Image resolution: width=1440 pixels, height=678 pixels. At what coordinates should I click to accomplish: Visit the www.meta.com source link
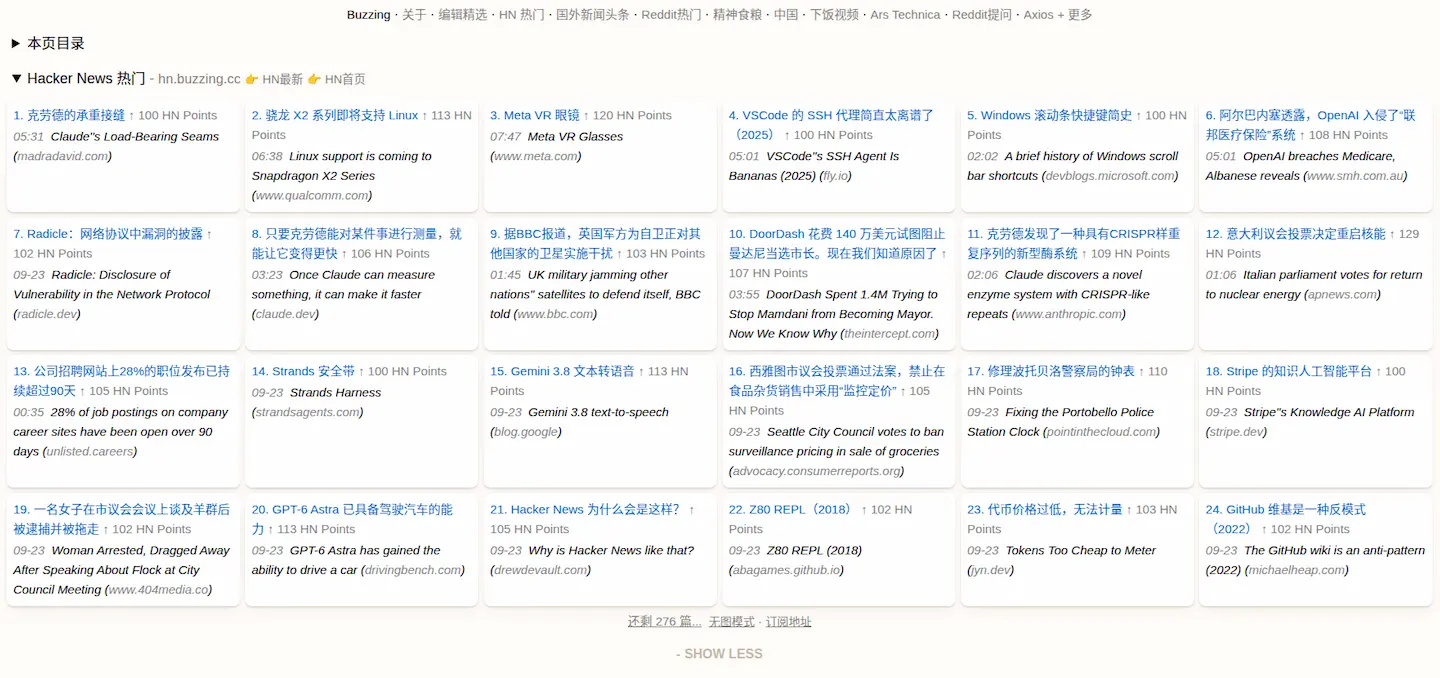click(535, 157)
